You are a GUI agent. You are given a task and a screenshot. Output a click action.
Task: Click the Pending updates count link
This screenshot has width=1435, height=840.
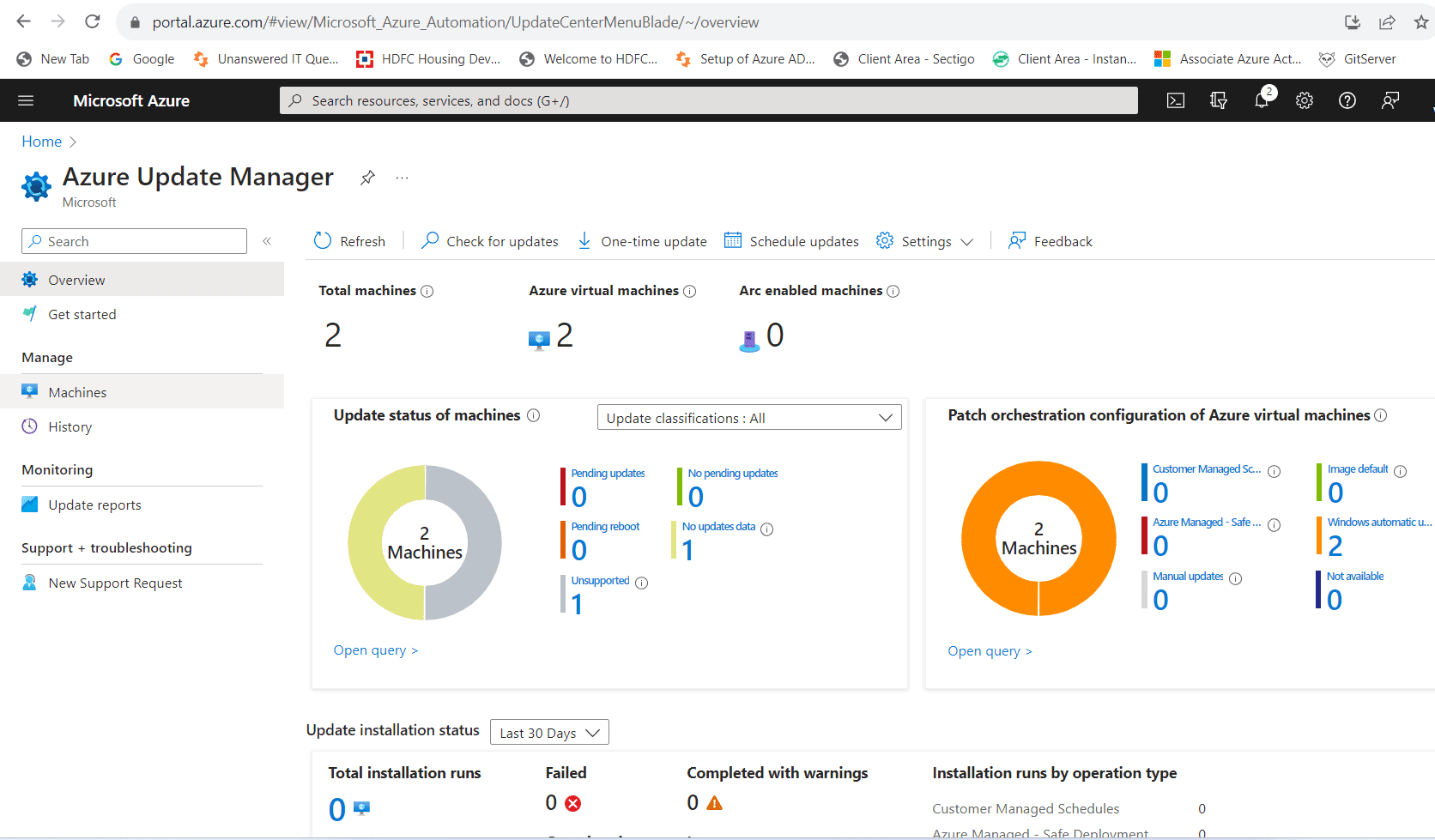click(x=579, y=497)
